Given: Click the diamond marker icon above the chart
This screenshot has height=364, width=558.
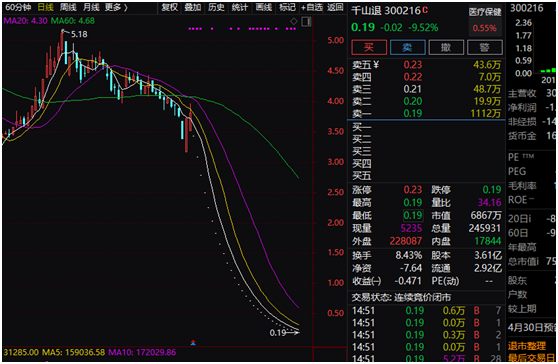Looking at the screenshot, I should point(294,21).
